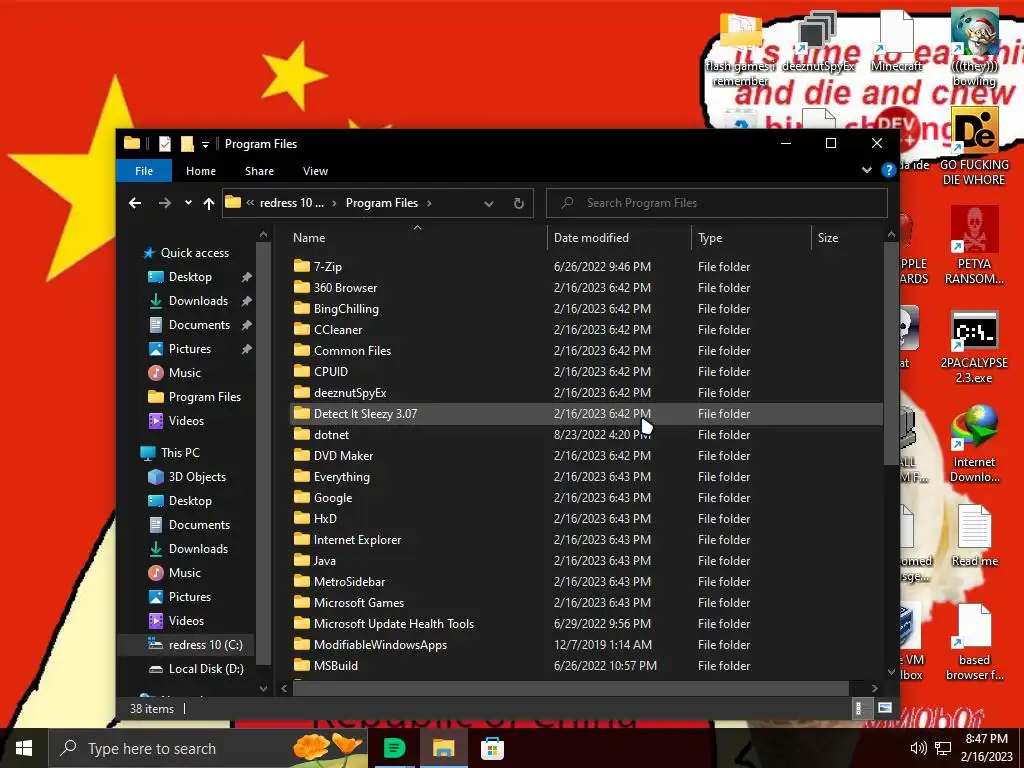Viewport: 1024px width, 768px height.
Task: Open Minecraft desktop shortcut
Action: (896, 39)
